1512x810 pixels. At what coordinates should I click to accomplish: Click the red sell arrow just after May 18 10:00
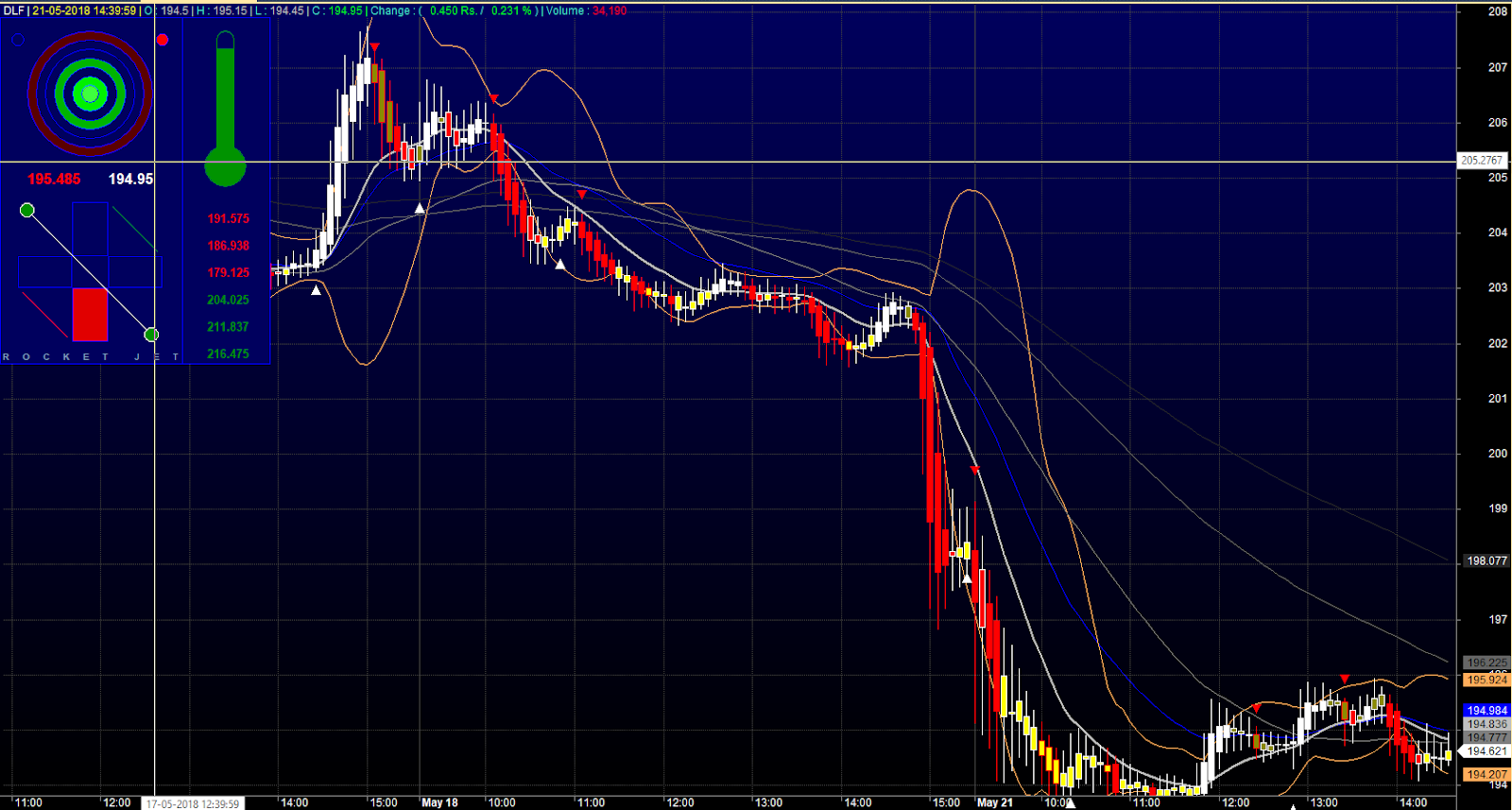(x=493, y=98)
